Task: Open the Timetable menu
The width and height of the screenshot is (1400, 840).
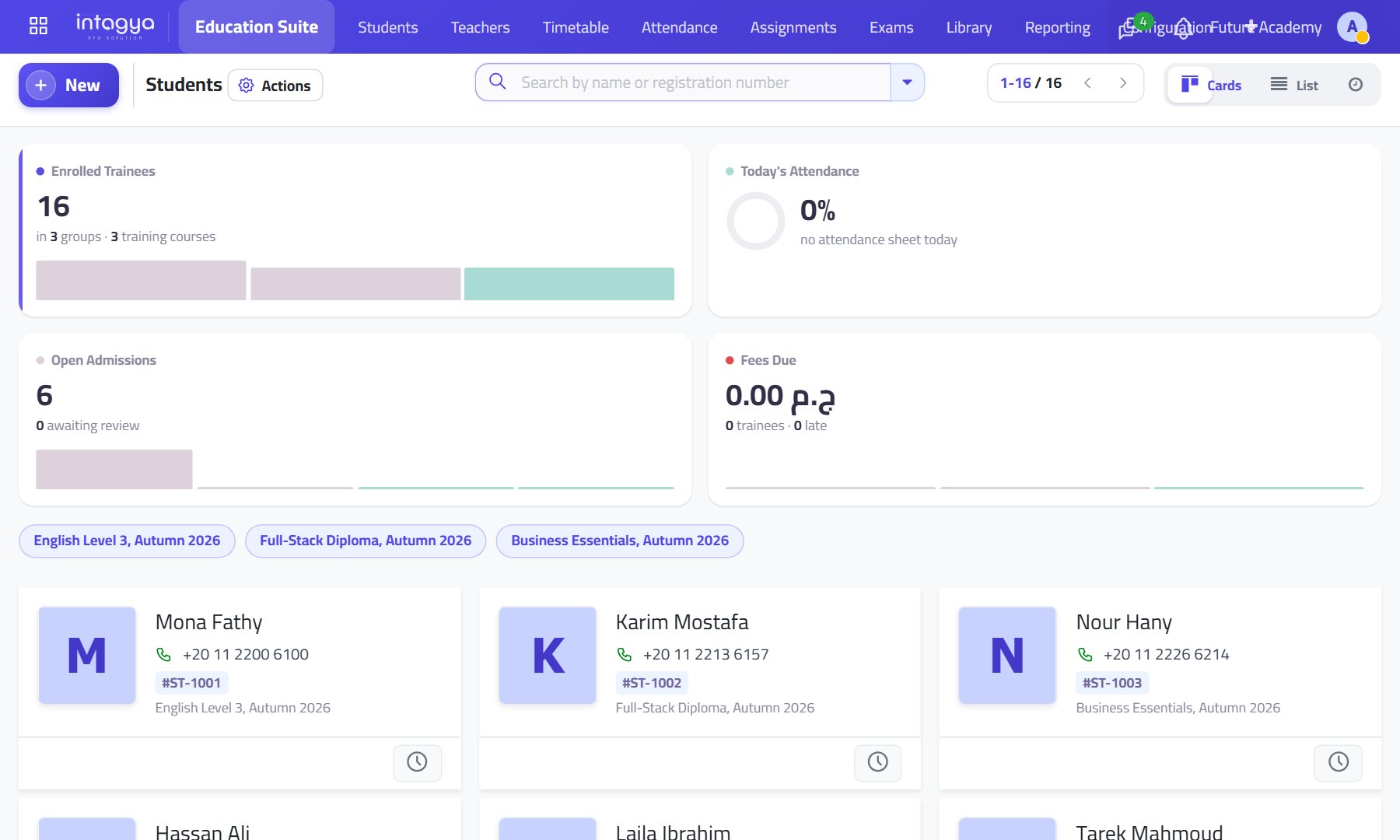Action: (x=576, y=27)
